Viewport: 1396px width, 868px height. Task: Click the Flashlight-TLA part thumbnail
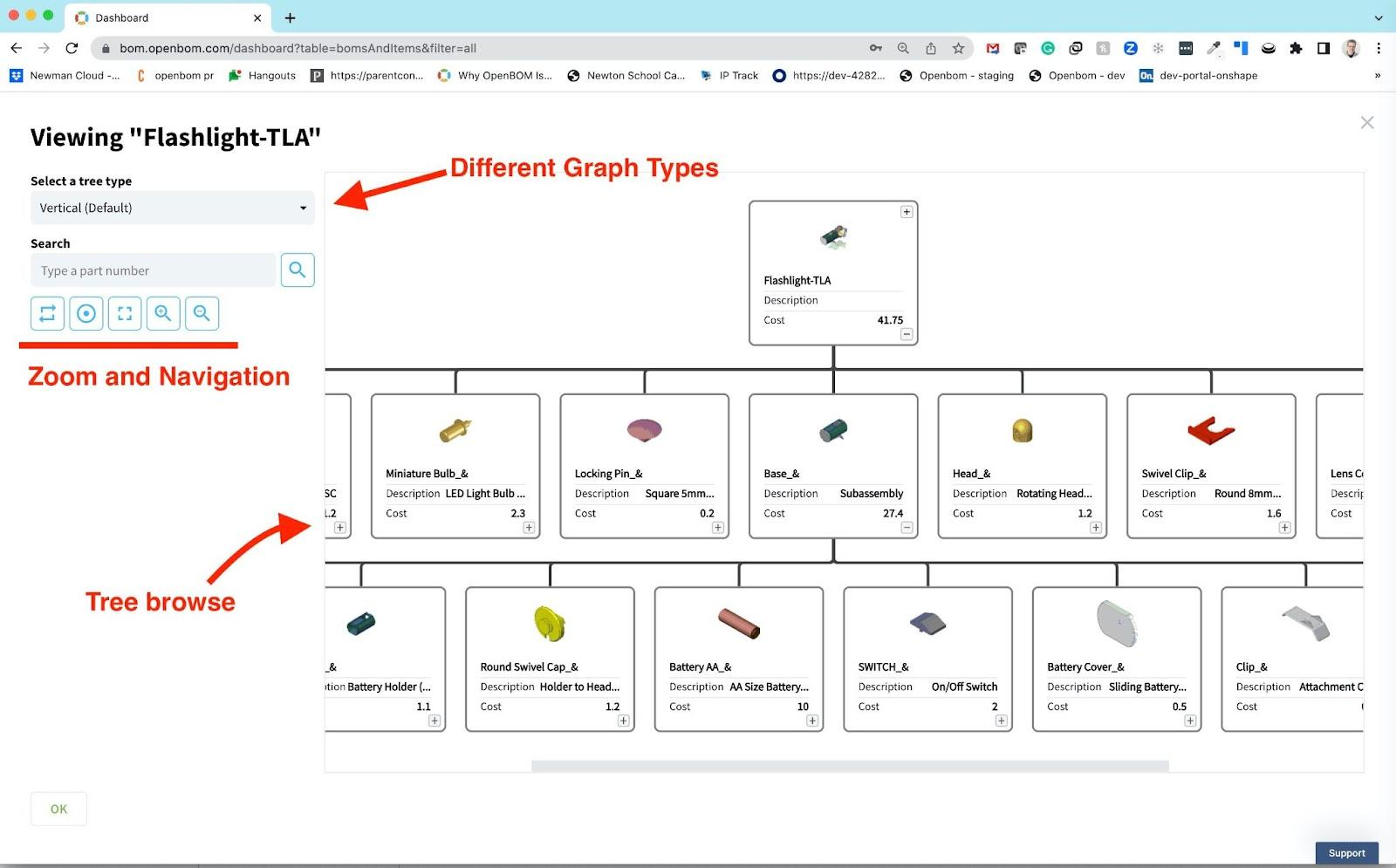point(834,236)
